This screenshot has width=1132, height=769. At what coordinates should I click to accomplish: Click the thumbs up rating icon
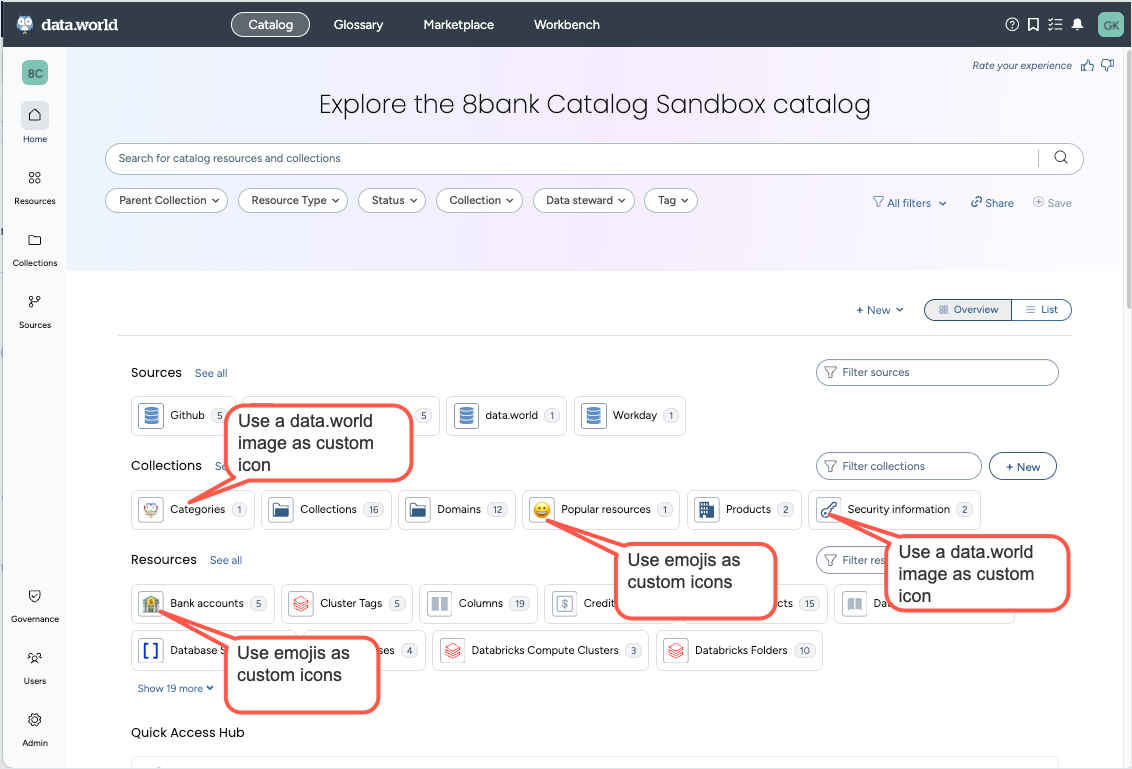click(x=1087, y=66)
